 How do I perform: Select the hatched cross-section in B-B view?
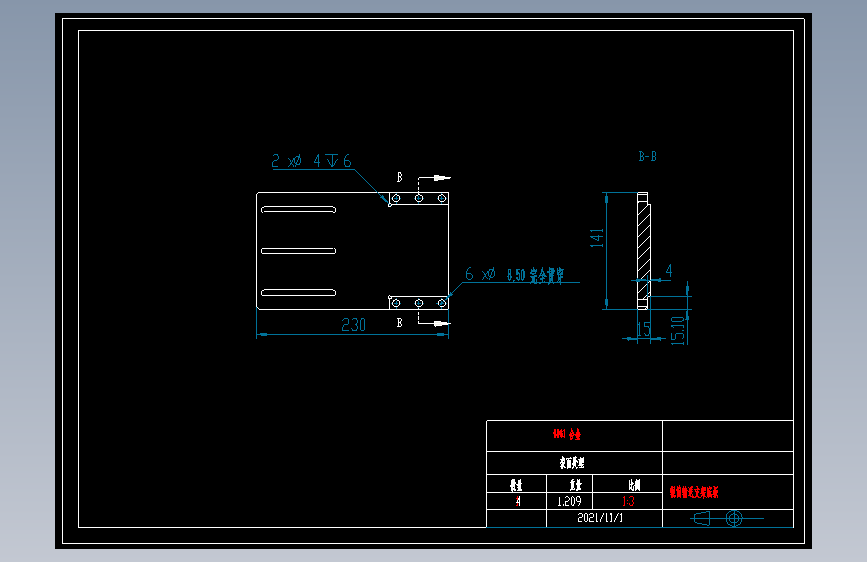(643, 251)
